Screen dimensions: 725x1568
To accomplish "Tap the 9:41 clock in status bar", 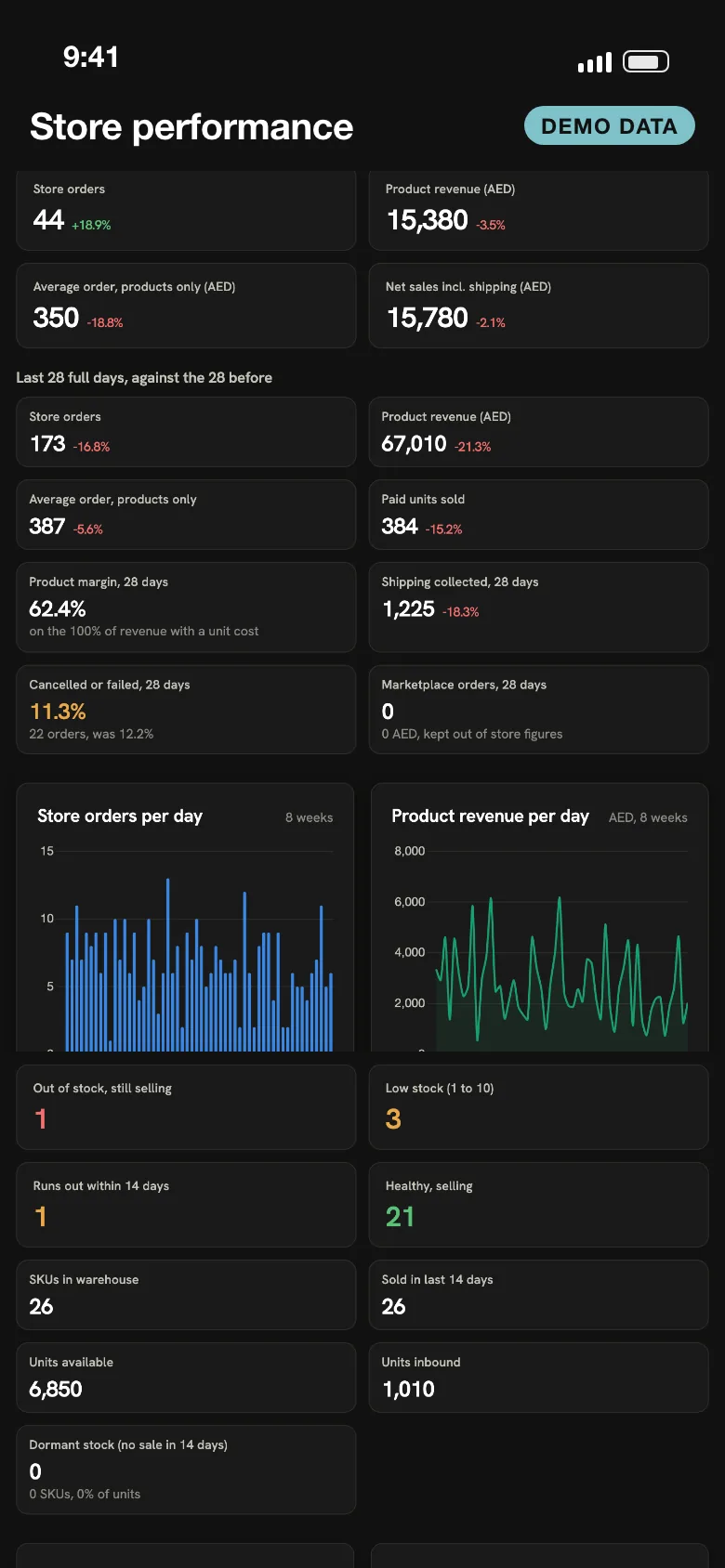I will tap(91, 57).
